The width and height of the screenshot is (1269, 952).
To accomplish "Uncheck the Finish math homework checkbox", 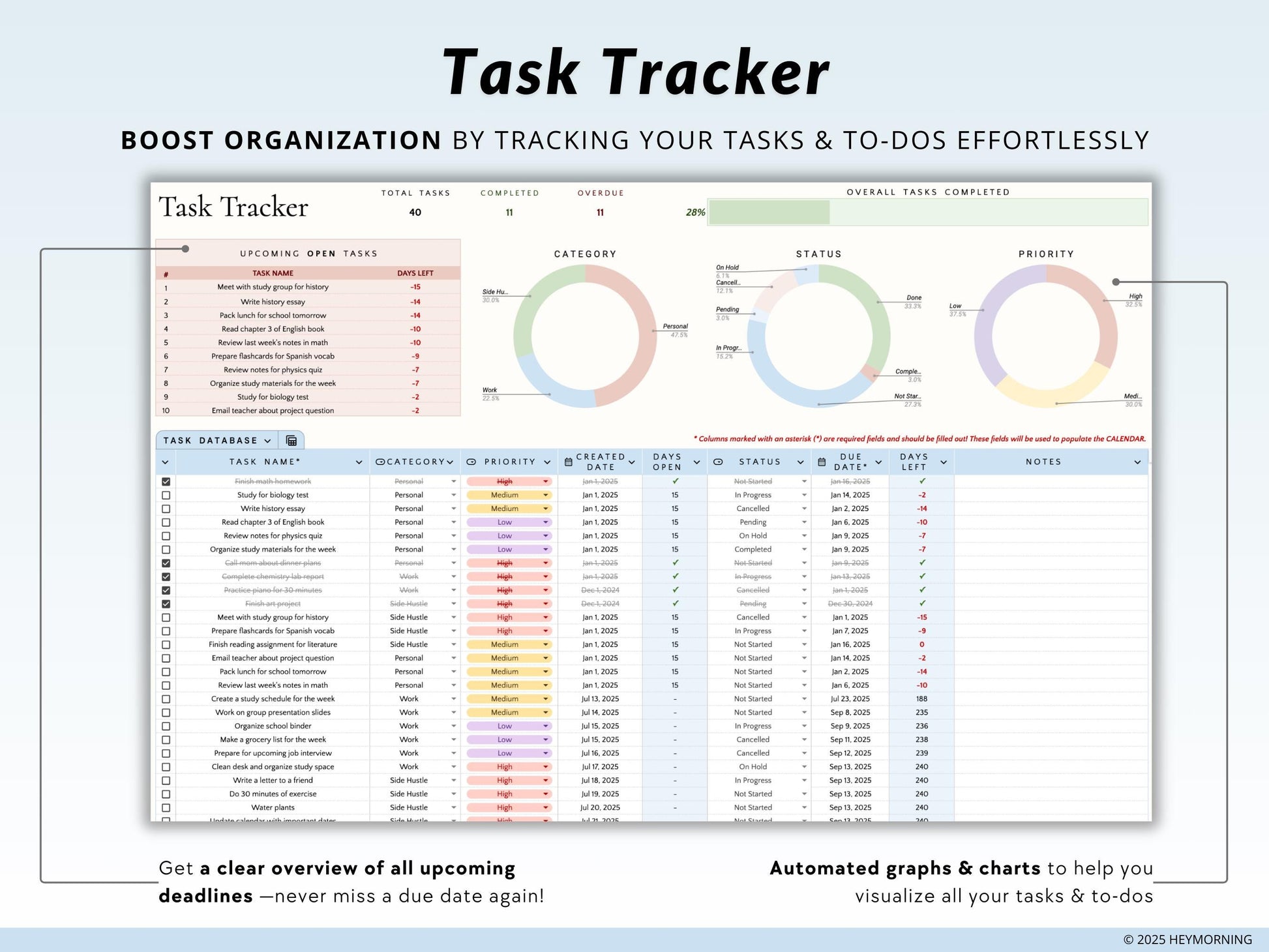I will pos(166,482).
